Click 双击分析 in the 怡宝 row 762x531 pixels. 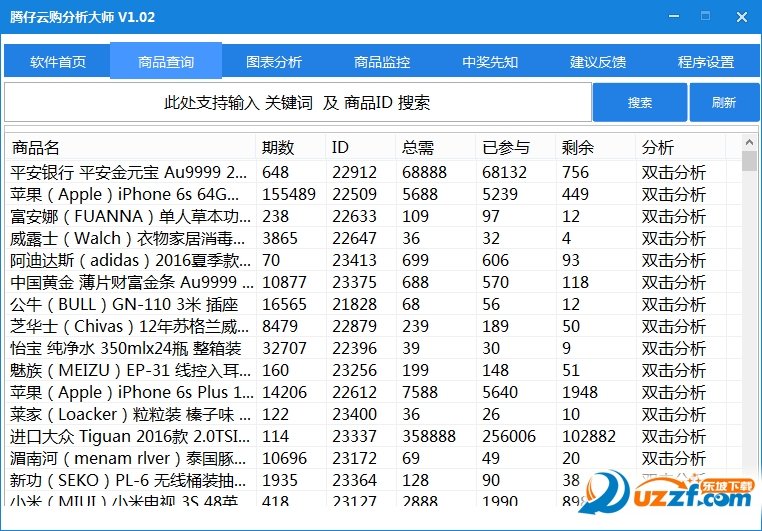pyautogui.click(x=674, y=348)
